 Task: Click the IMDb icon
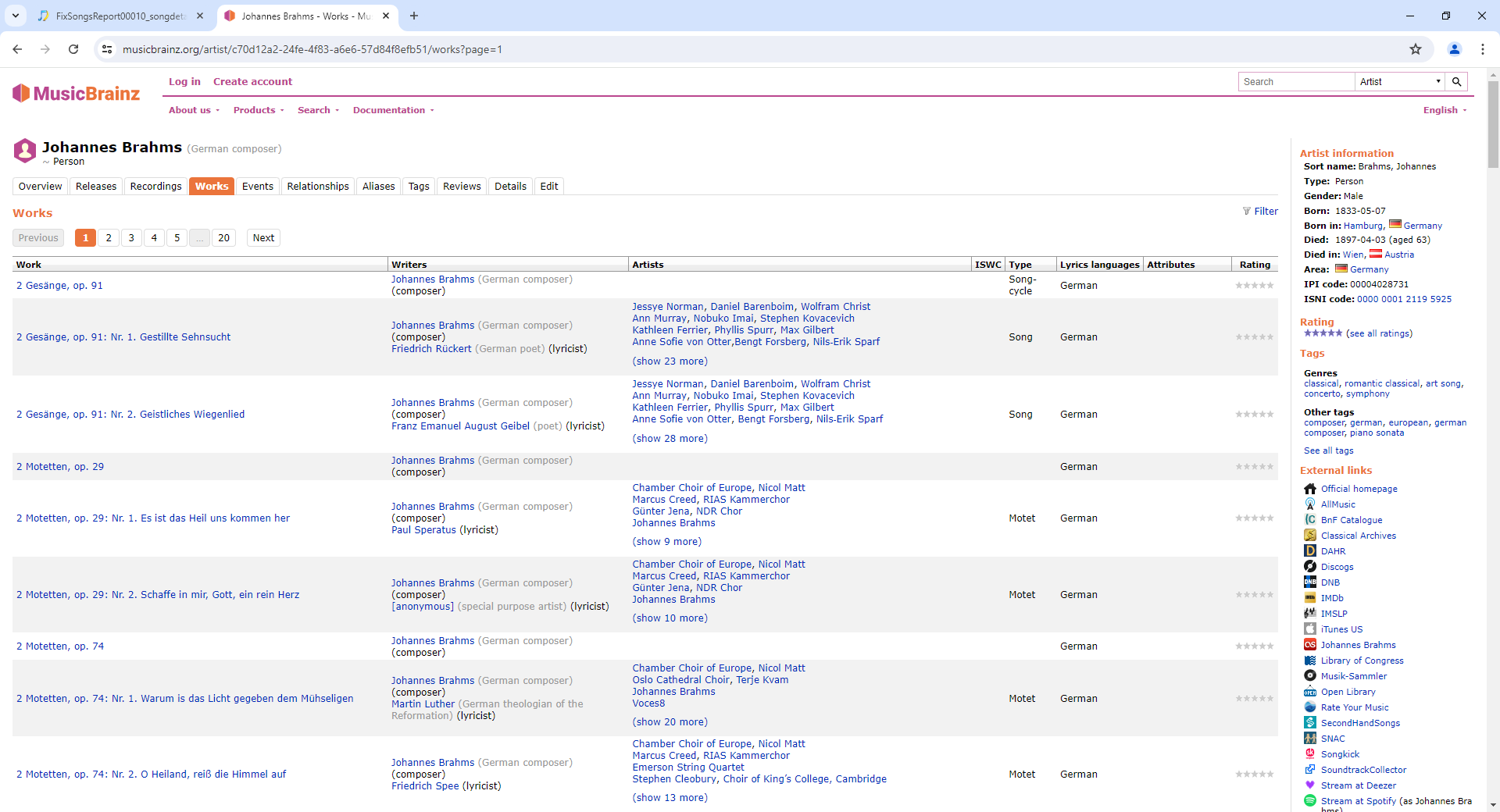(x=1310, y=598)
